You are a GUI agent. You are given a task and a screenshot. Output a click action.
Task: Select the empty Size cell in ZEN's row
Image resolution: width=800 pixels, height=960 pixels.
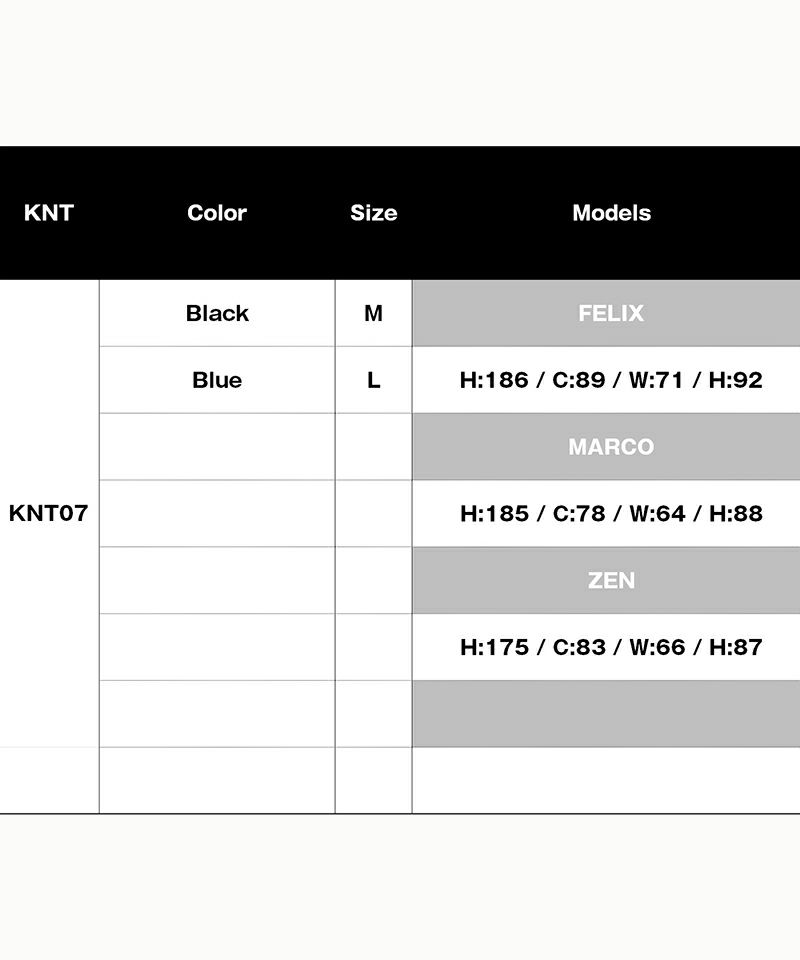(x=373, y=580)
